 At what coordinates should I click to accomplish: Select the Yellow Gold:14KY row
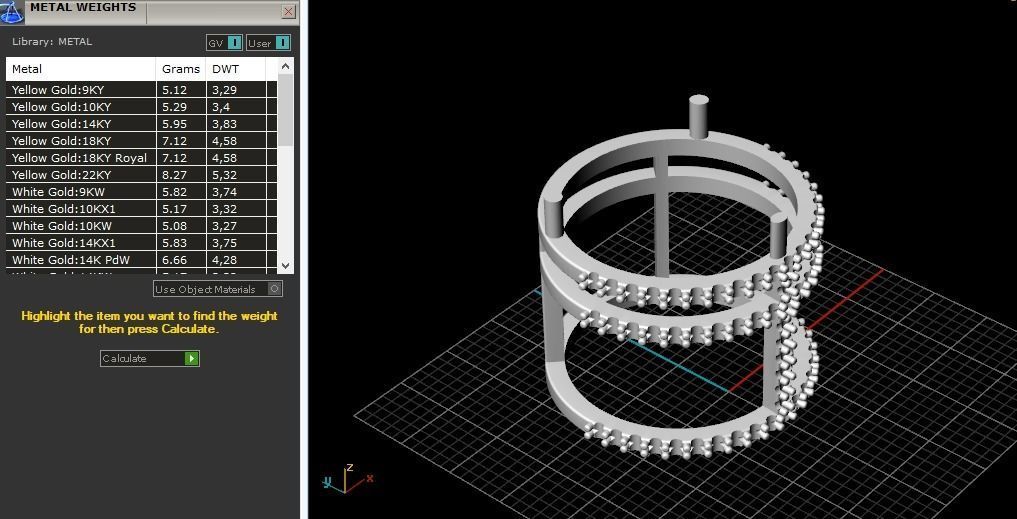pos(141,123)
